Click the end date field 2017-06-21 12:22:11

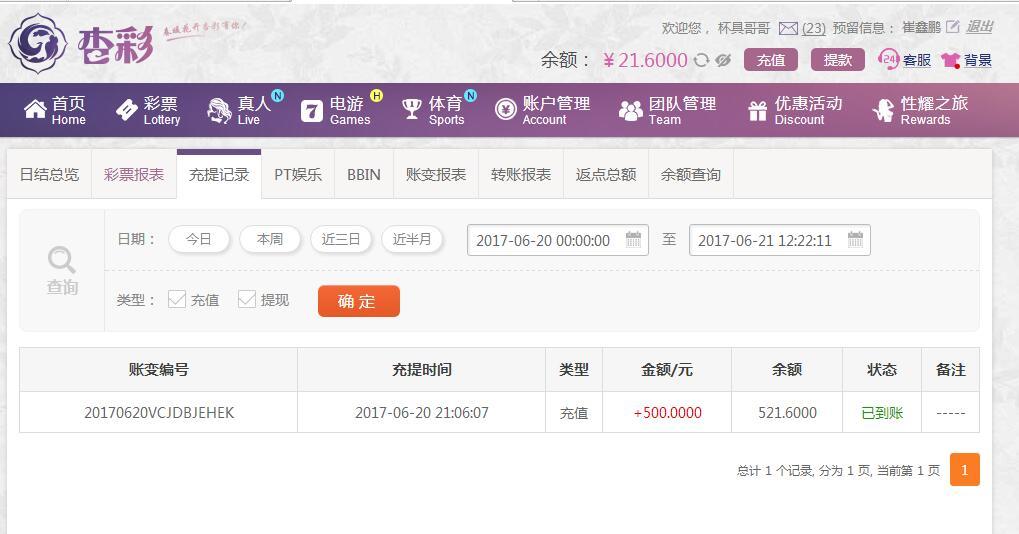pyautogui.click(x=780, y=240)
